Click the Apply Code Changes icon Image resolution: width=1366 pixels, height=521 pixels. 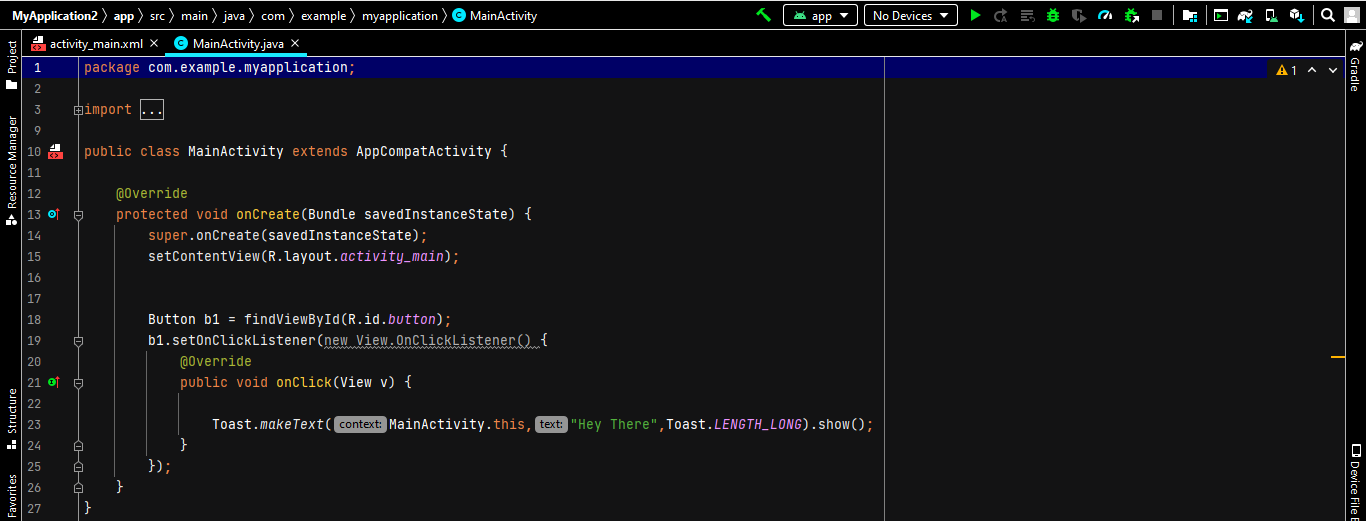click(x=1027, y=15)
